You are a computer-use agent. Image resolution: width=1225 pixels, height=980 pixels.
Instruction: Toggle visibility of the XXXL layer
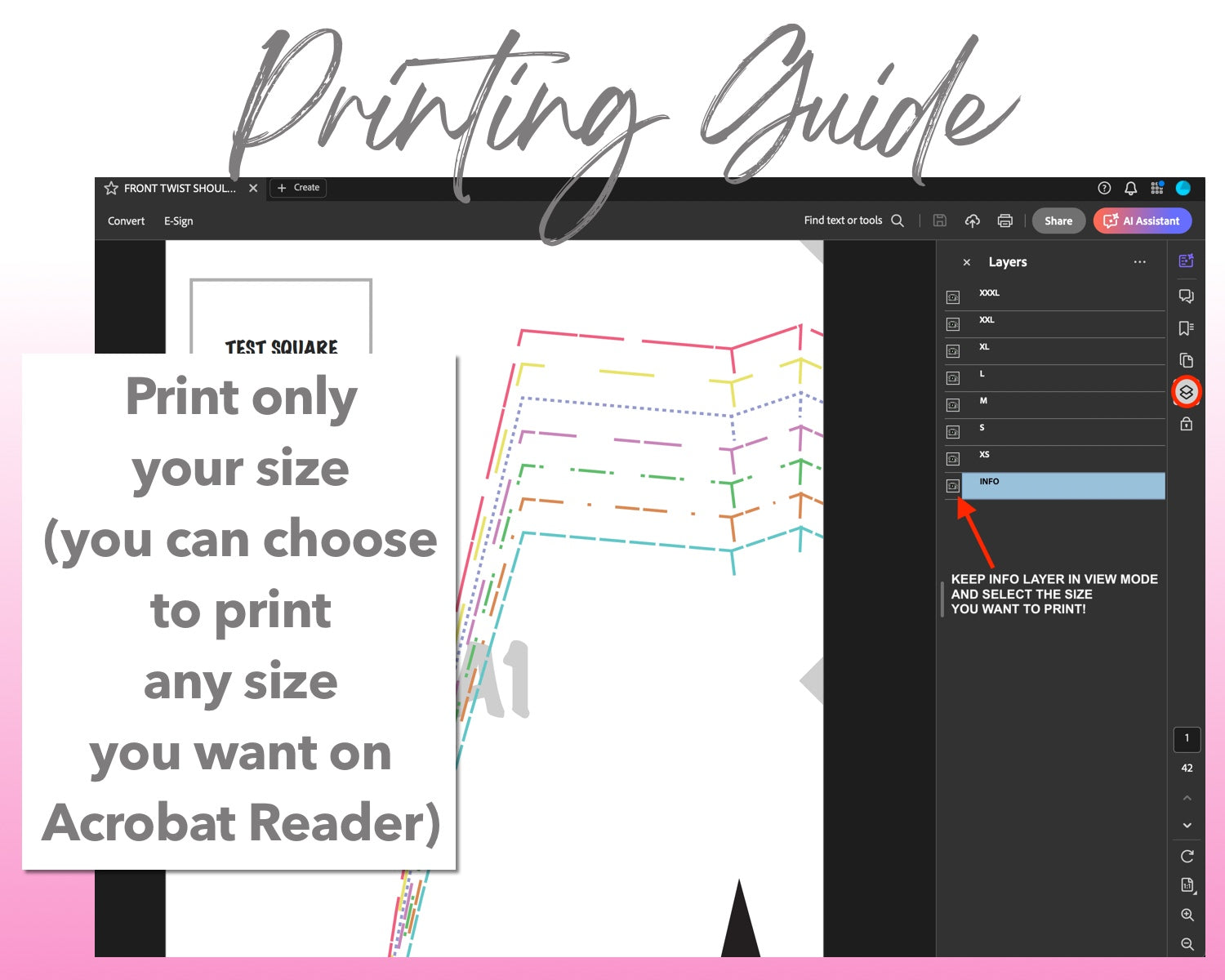(x=953, y=297)
